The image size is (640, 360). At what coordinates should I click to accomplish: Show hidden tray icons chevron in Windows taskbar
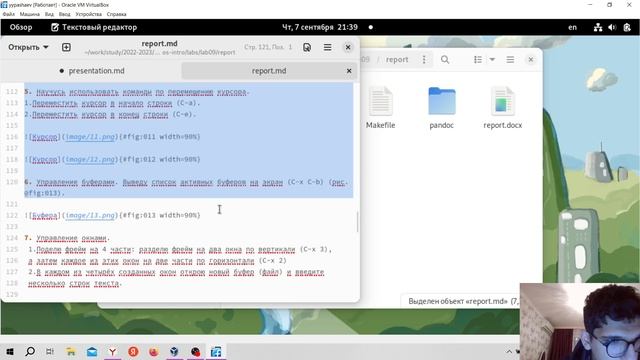(x=509, y=351)
